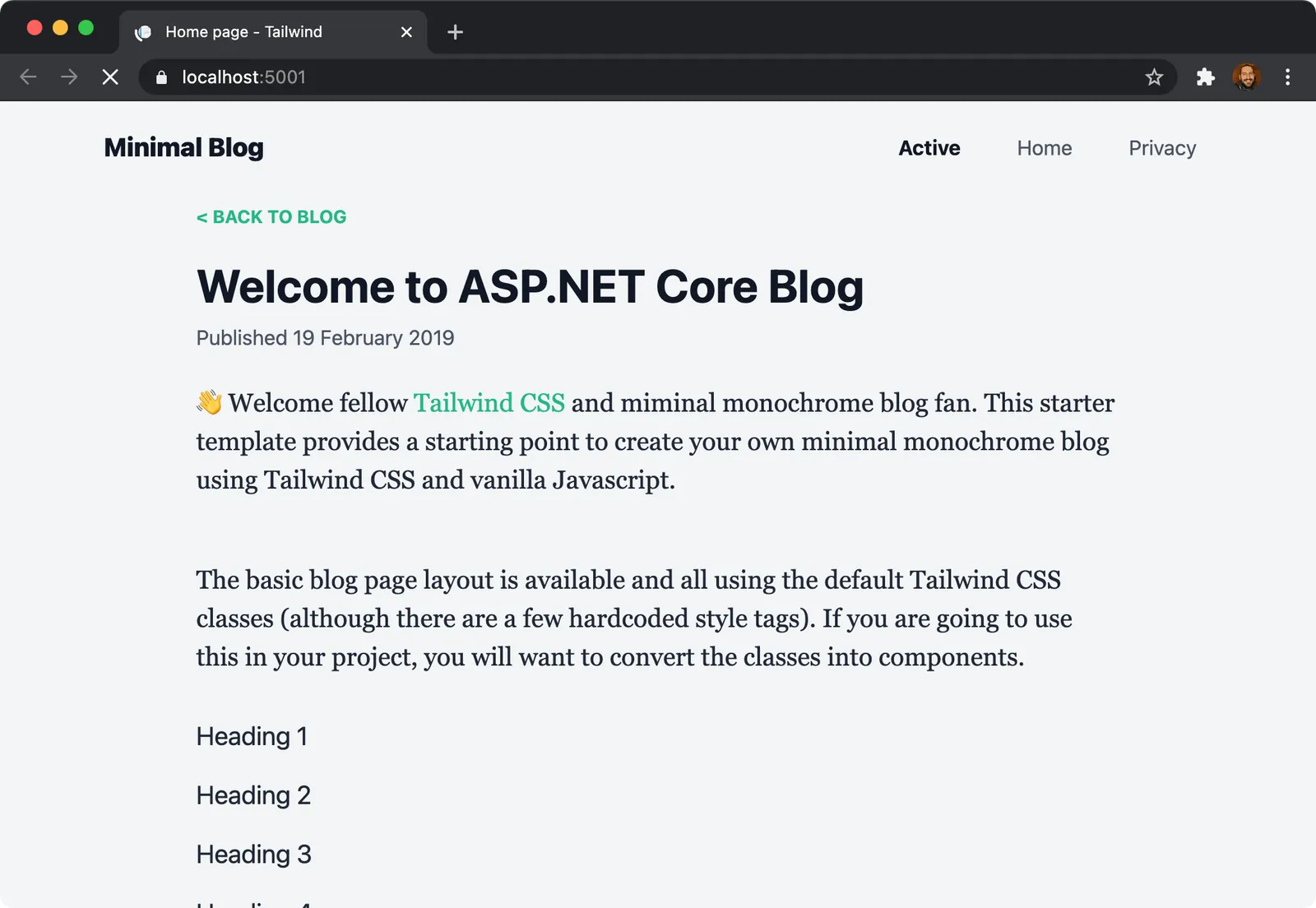Click the browser forward arrow
The width and height of the screenshot is (1316, 908).
[69, 77]
